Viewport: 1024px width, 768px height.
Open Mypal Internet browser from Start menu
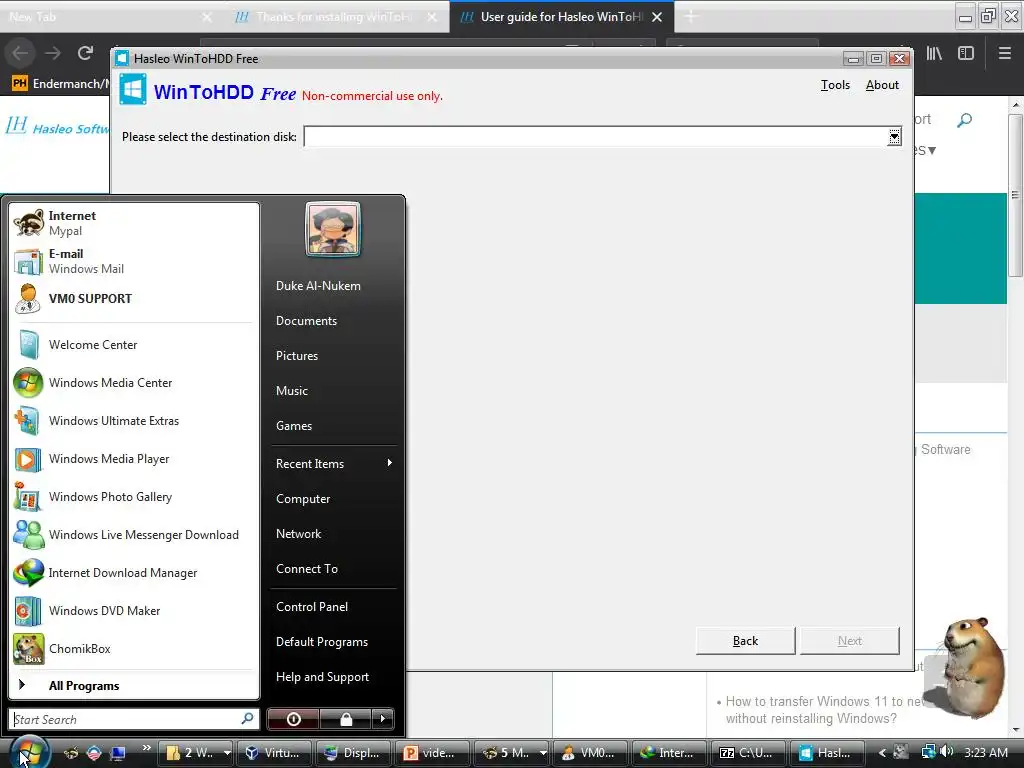[x=133, y=223]
